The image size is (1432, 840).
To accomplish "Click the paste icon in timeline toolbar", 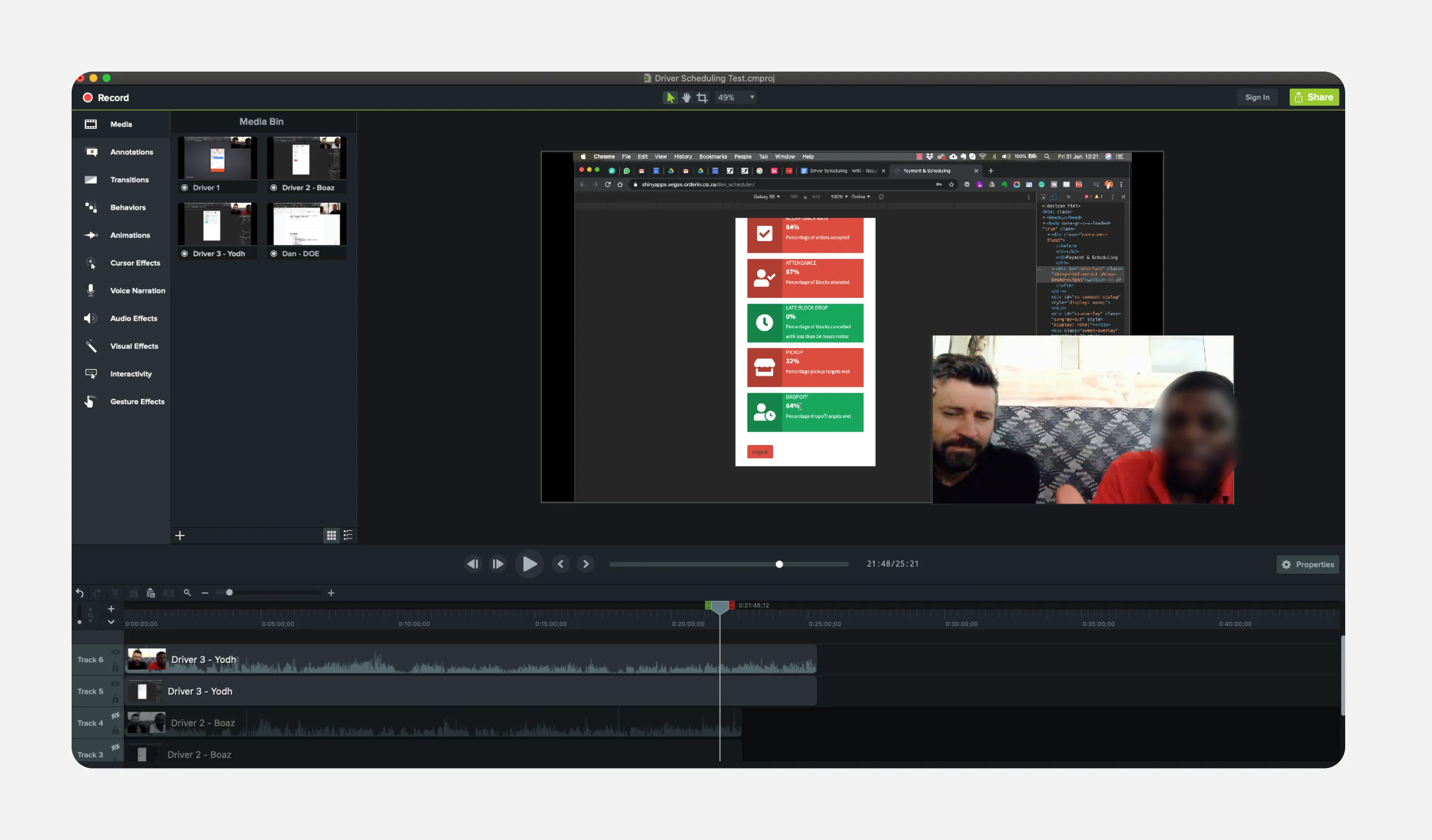I will [x=151, y=593].
